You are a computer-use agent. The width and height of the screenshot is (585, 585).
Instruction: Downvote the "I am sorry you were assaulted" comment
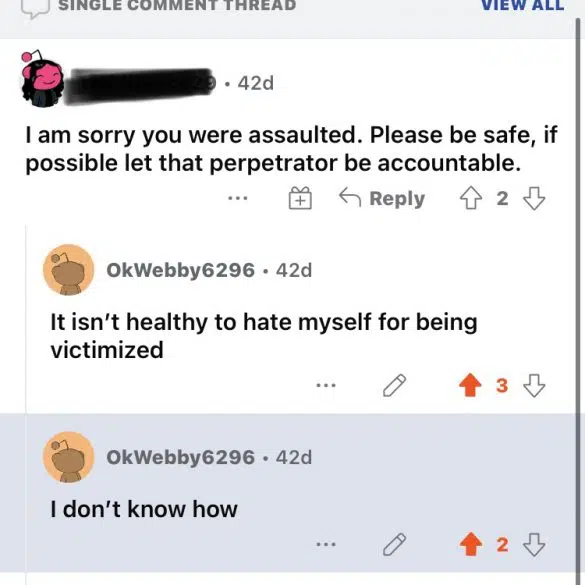pyautogui.click(x=534, y=198)
